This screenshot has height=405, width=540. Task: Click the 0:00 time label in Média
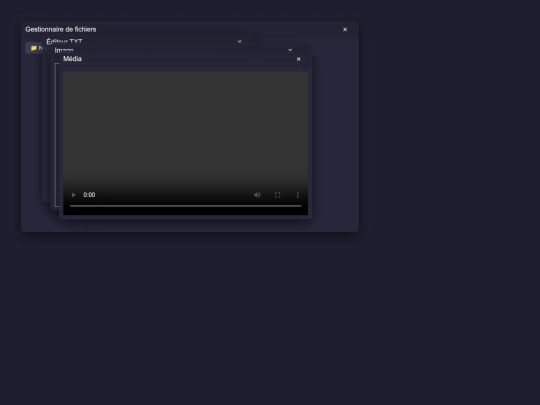click(89, 195)
